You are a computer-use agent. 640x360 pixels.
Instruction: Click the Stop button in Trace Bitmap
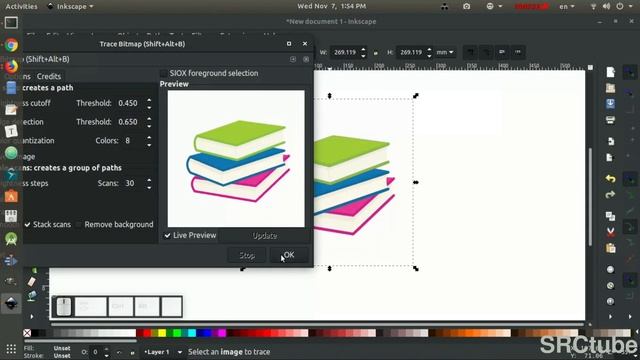pyautogui.click(x=247, y=255)
